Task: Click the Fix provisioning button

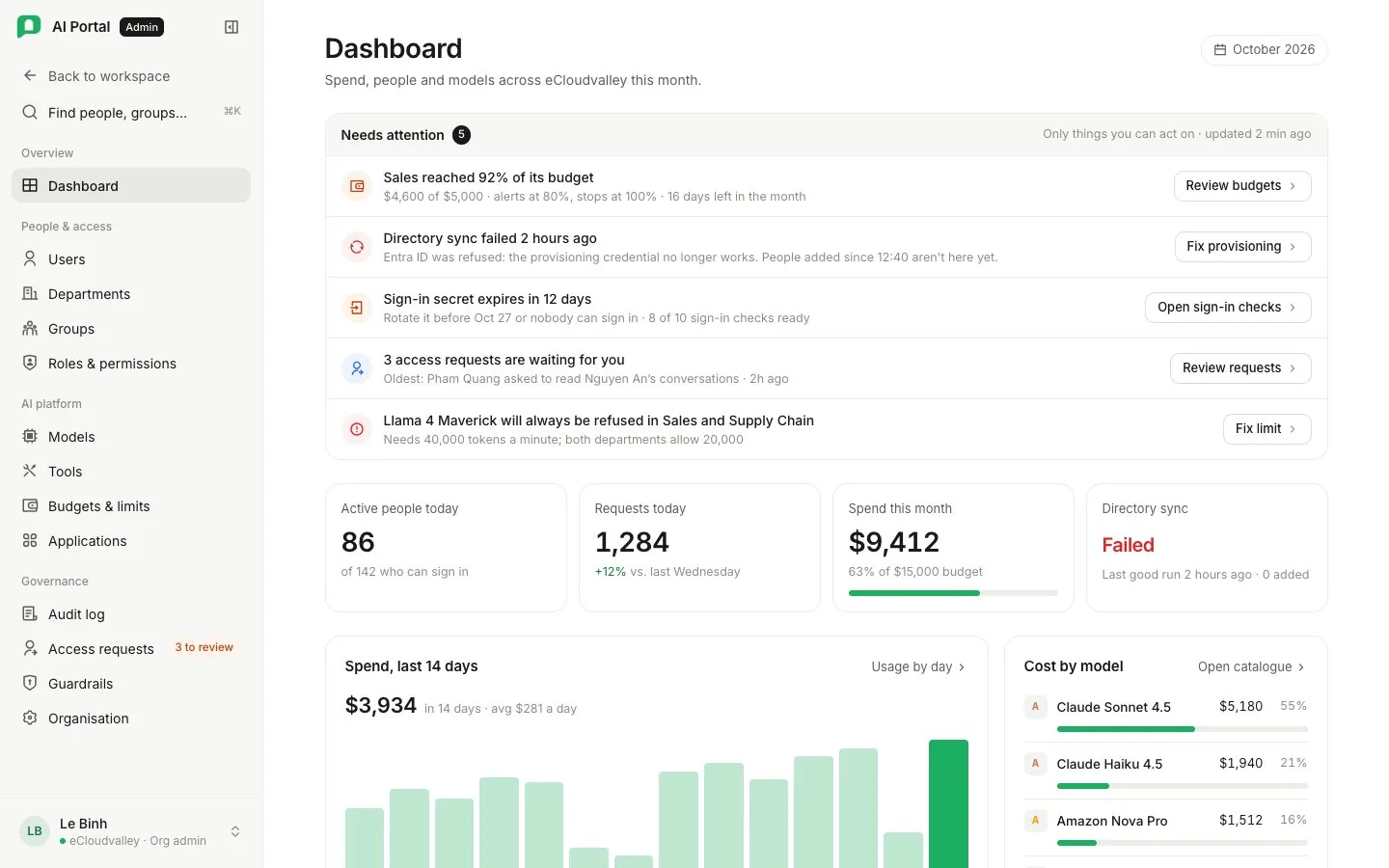Action: tap(1242, 247)
